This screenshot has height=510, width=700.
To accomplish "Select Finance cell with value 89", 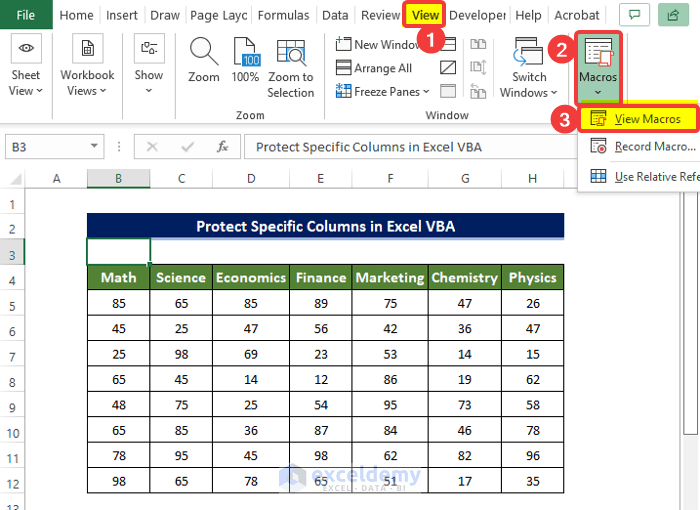I will [x=321, y=303].
